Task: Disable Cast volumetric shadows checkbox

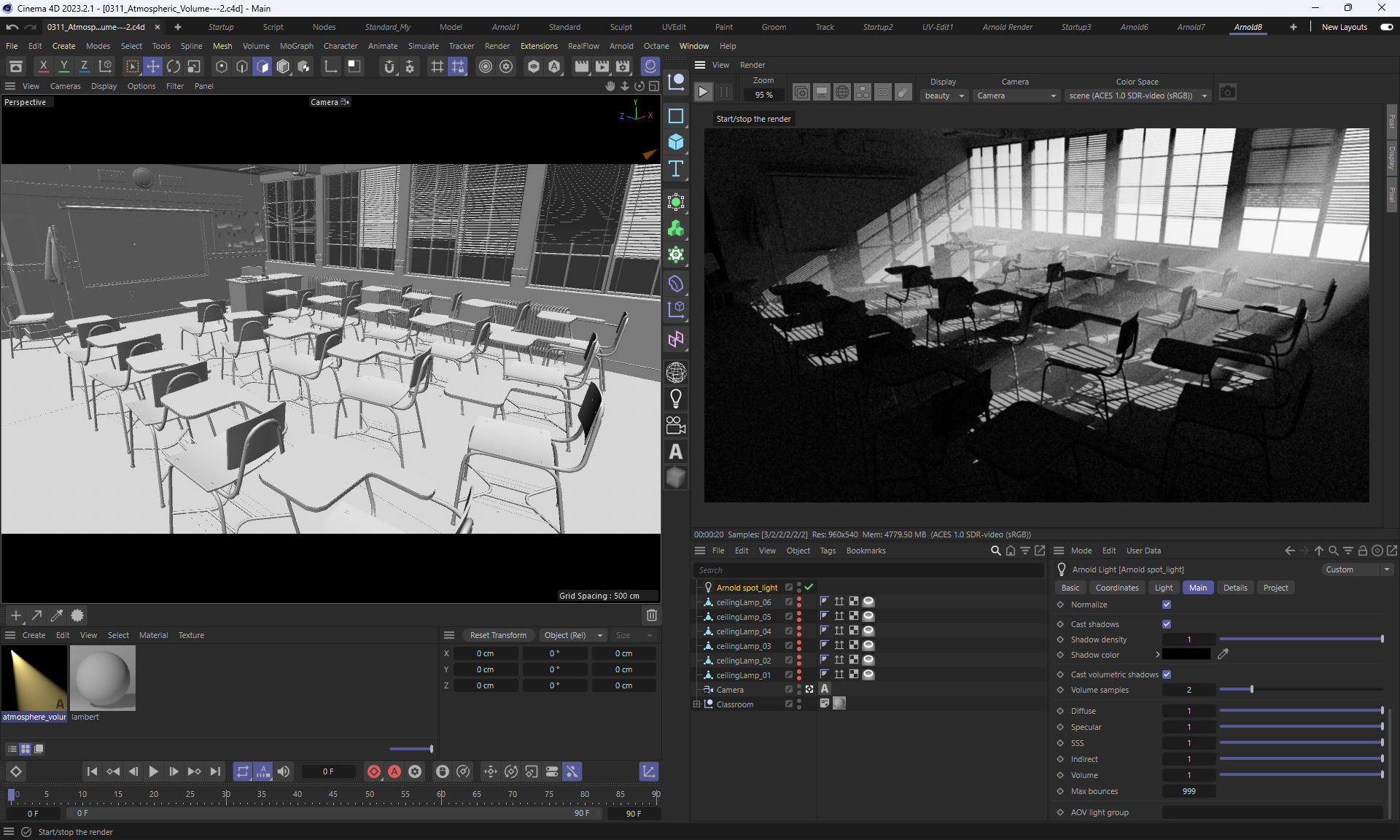Action: pos(1167,674)
